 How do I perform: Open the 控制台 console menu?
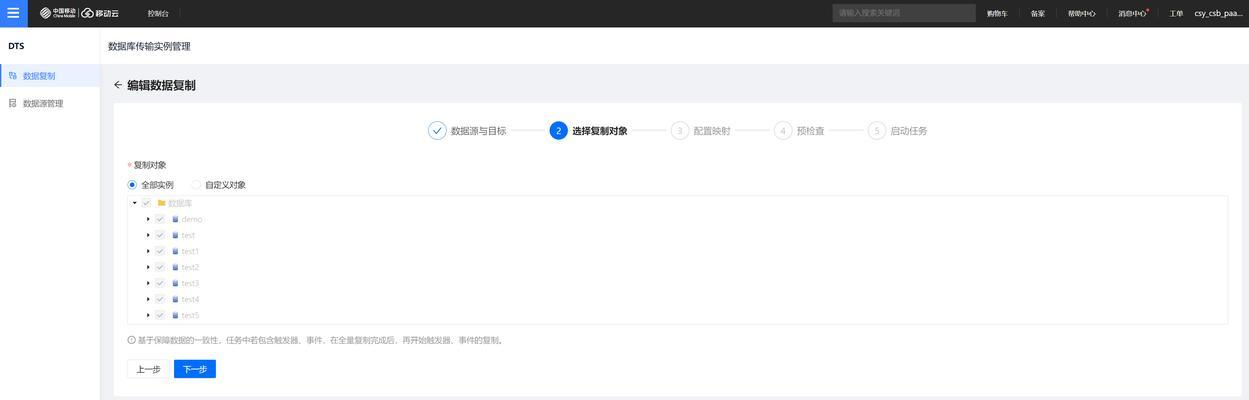[158, 14]
